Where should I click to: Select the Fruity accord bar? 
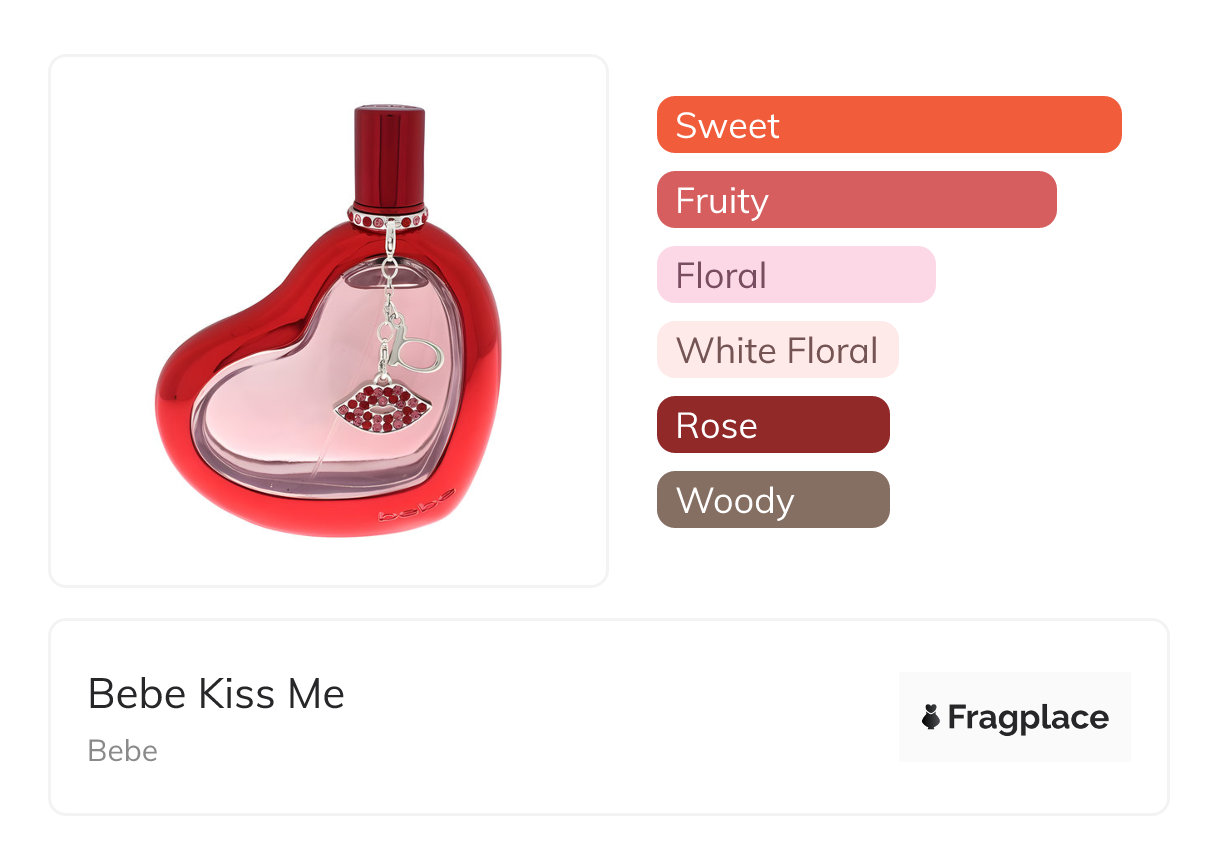856,200
